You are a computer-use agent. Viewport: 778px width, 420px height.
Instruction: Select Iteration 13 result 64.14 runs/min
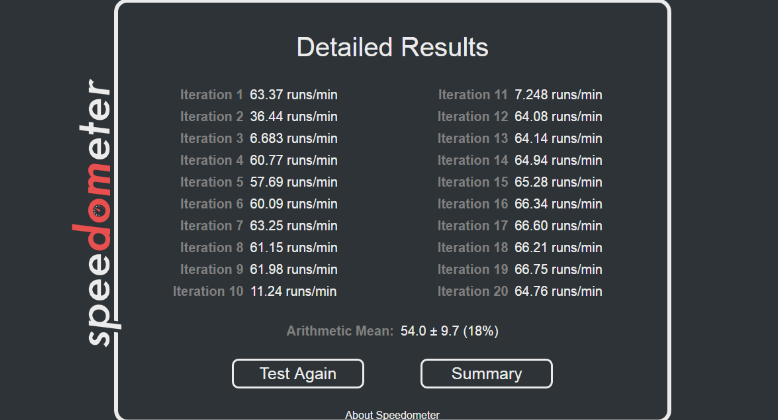click(558, 138)
